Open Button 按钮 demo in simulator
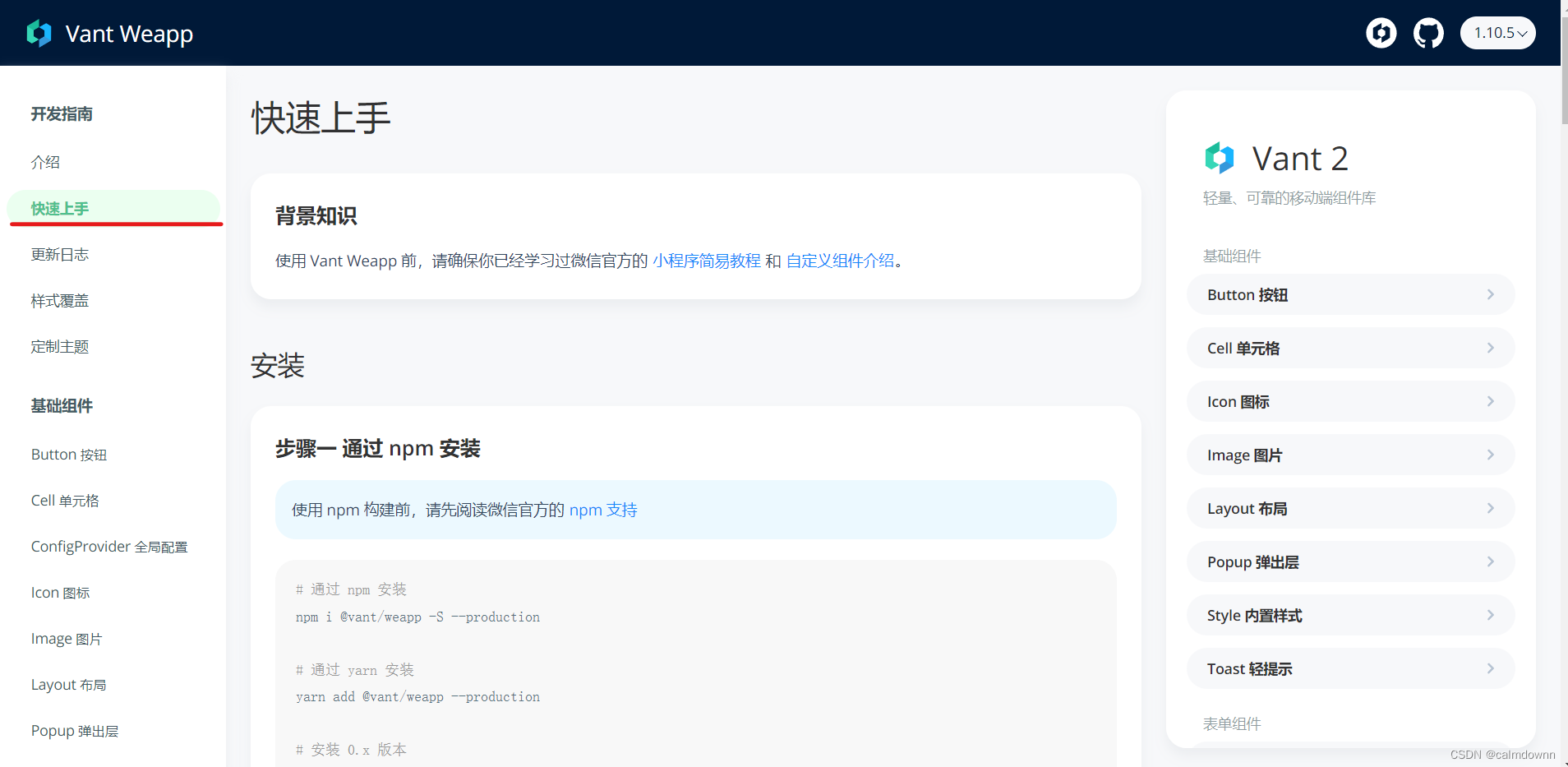The width and height of the screenshot is (1568, 767). [1350, 294]
